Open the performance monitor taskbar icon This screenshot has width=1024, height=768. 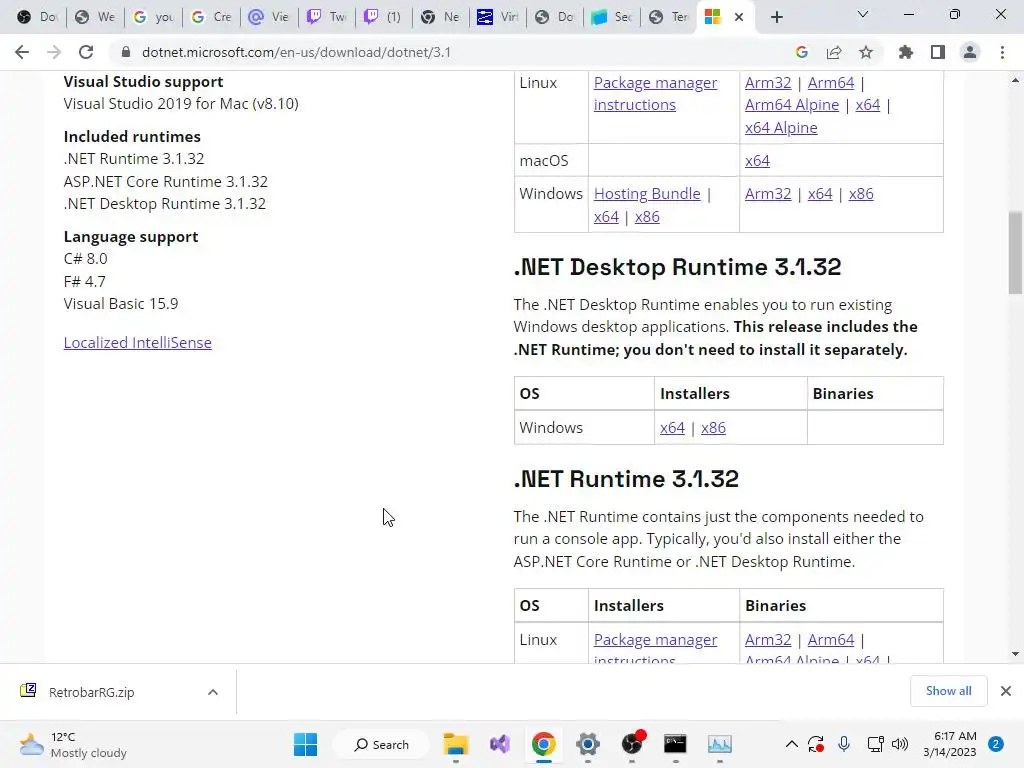720,744
